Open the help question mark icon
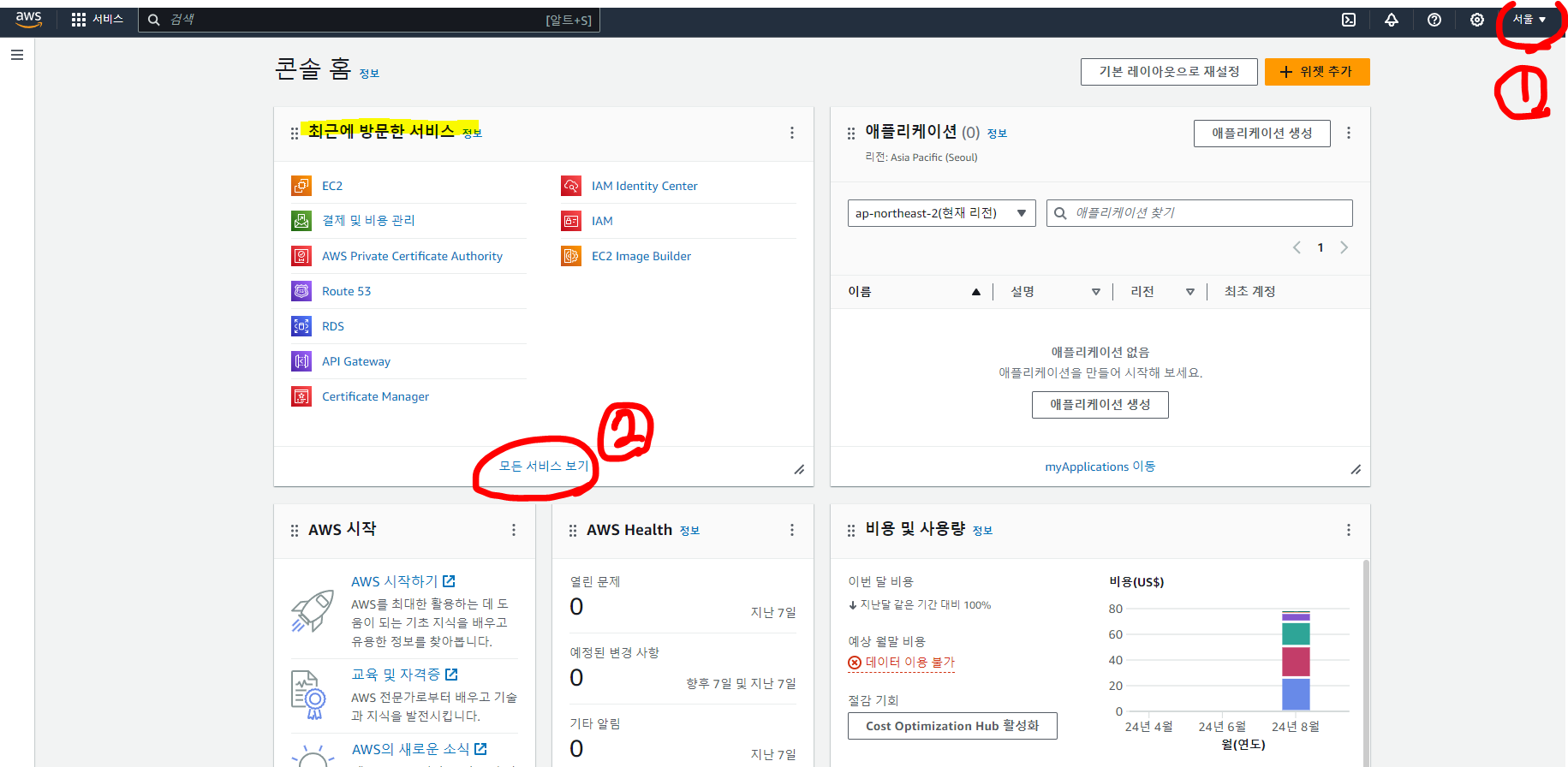 (x=1434, y=20)
